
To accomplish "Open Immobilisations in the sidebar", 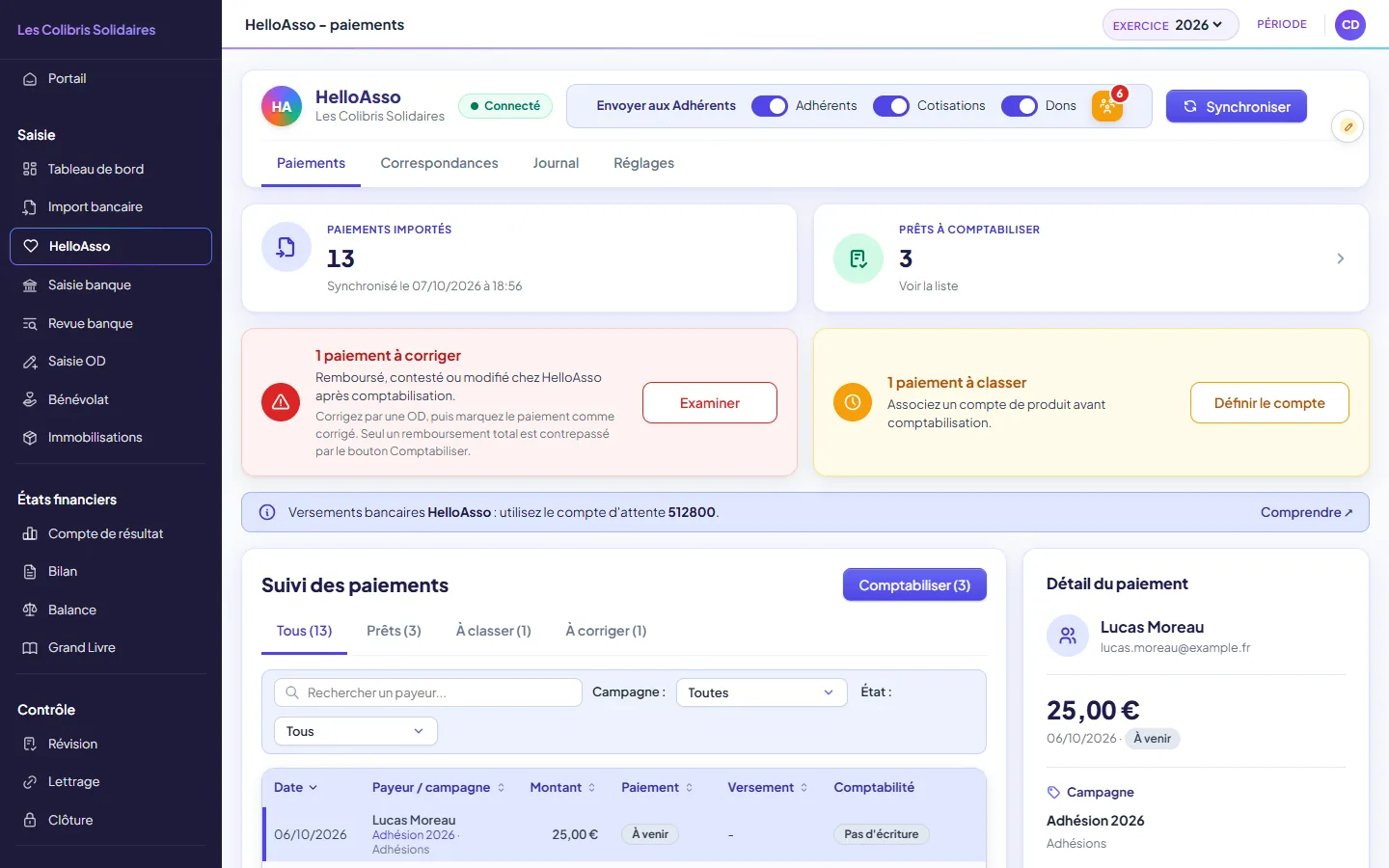I will (x=111, y=438).
